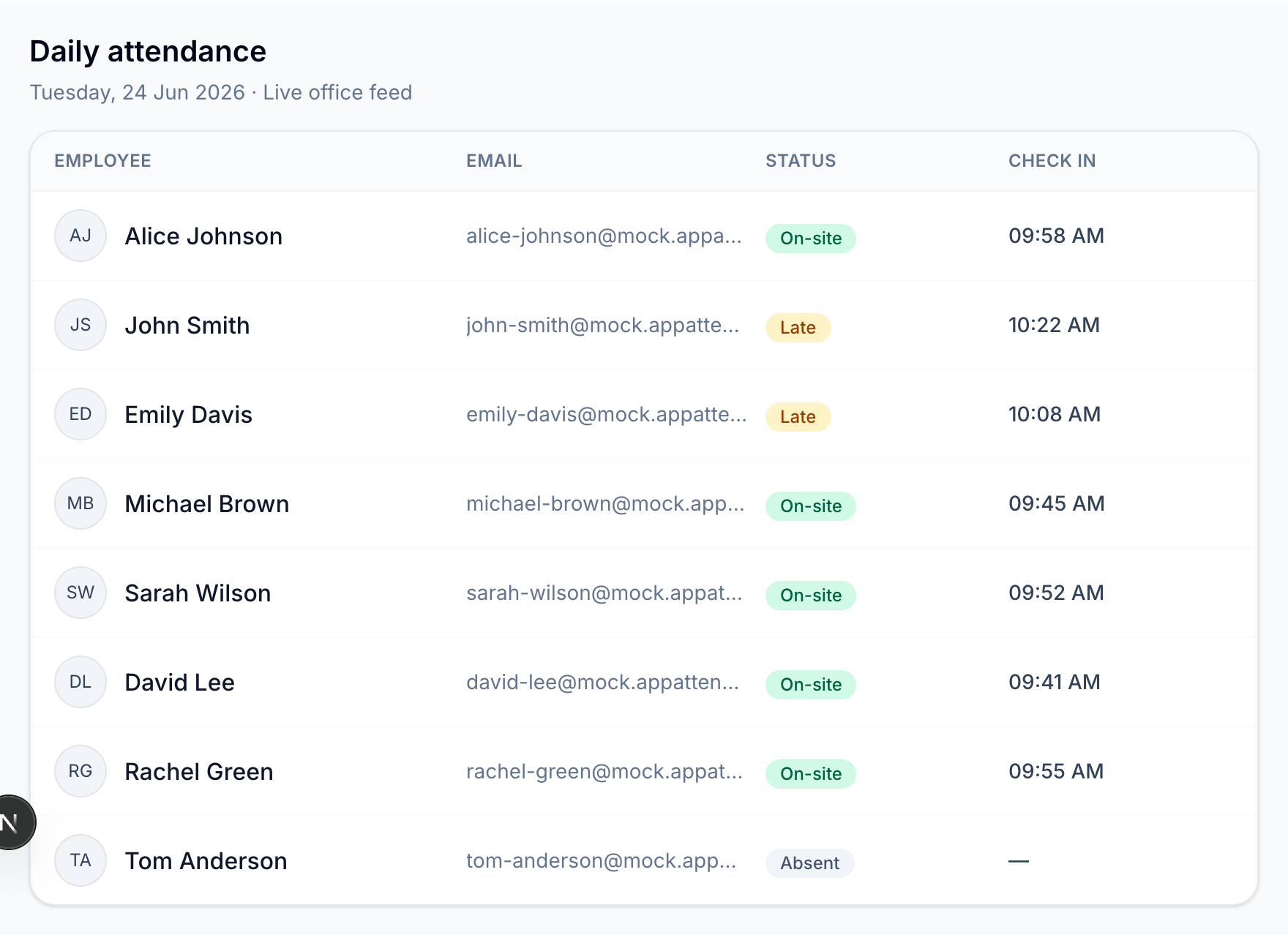Select the name Sarah Wilson

pyautogui.click(x=198, y=593)
